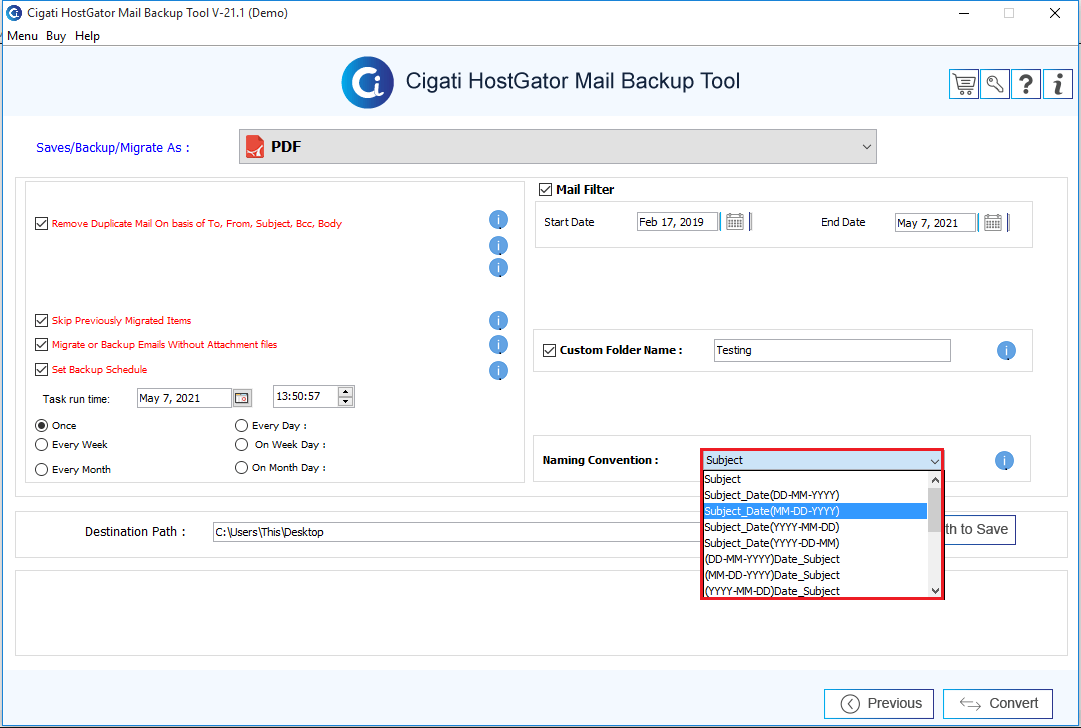Click info icon for Remove Duplicate Mail
The image size is (1081, 728).
[x=498, y=220]
